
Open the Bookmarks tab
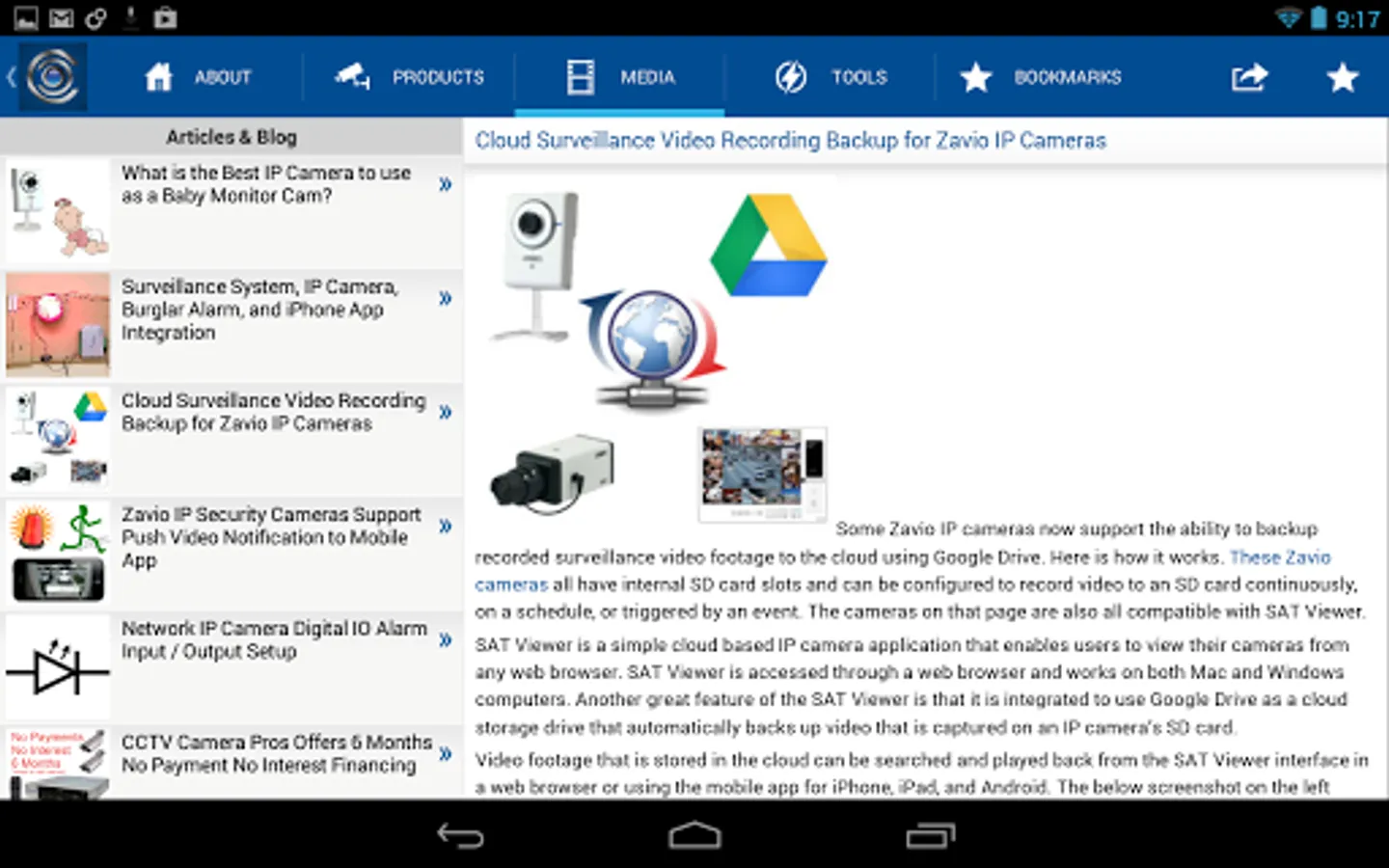pos(1042,77)
